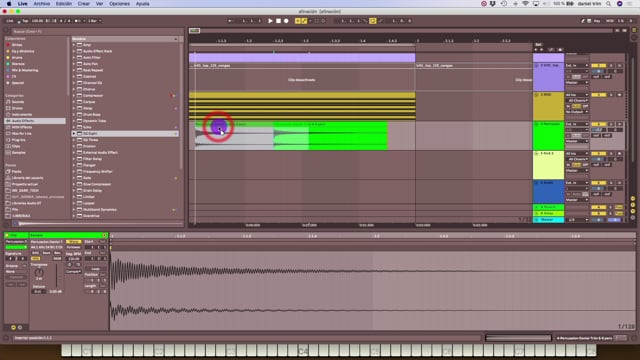Open the Ayuda menu

(x=142, y=4)
